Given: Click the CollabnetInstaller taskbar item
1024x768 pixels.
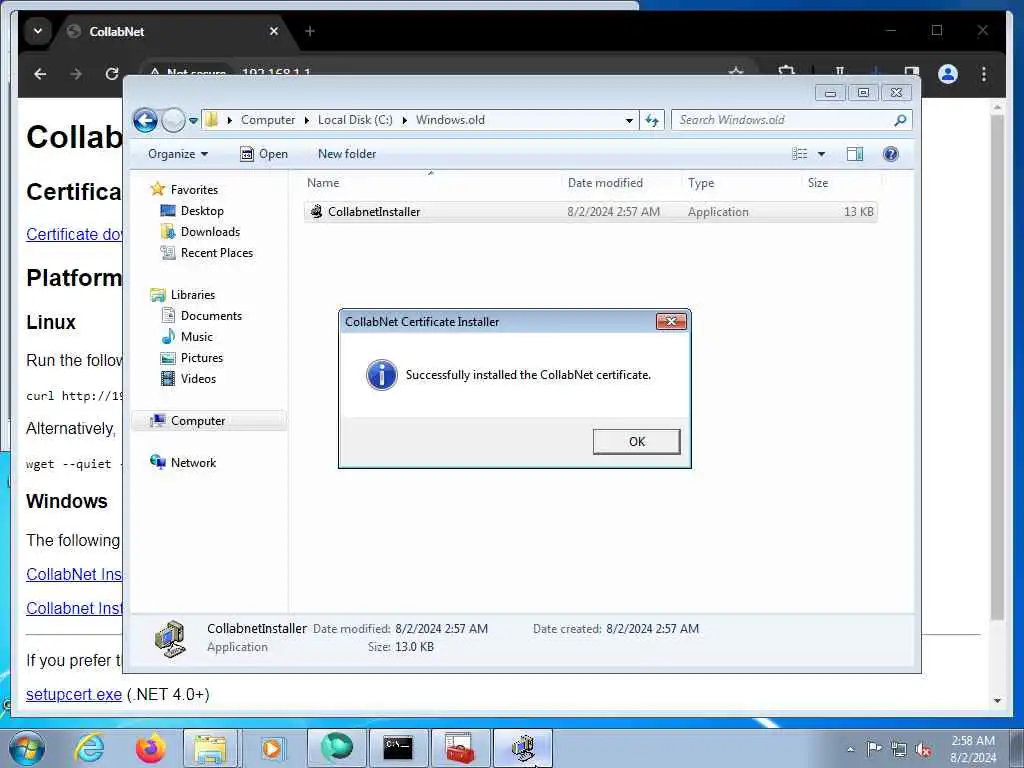Looking at the screenshot, I should pyautogui.click(x=522, y=748).
